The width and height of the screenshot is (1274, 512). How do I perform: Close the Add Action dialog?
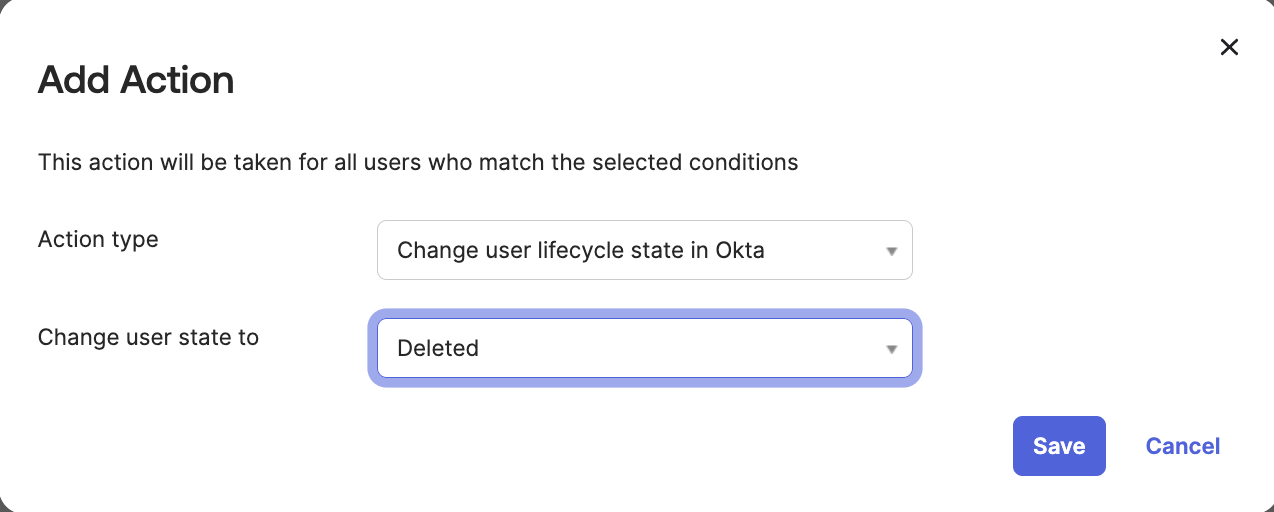tap(1229, 47)
